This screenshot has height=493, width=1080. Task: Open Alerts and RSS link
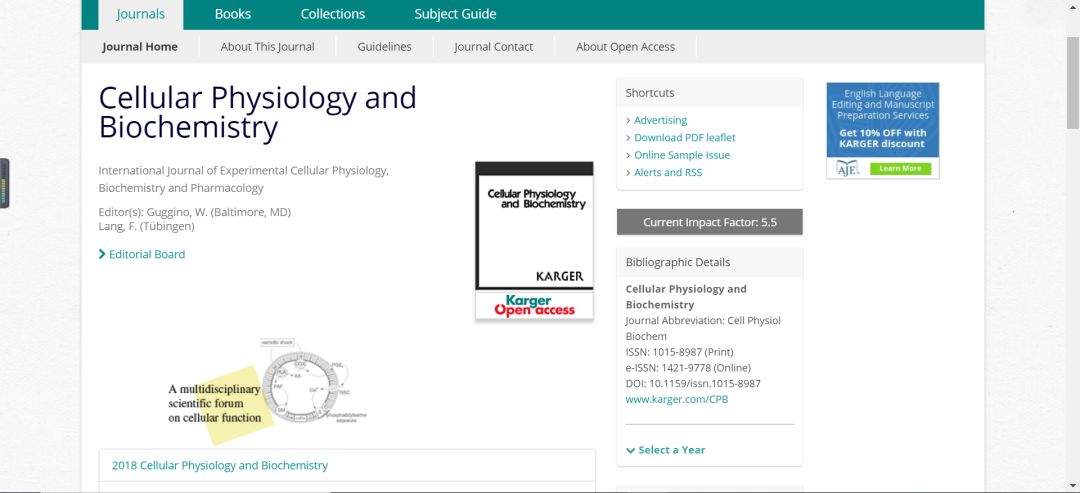[x=668, y=173]
